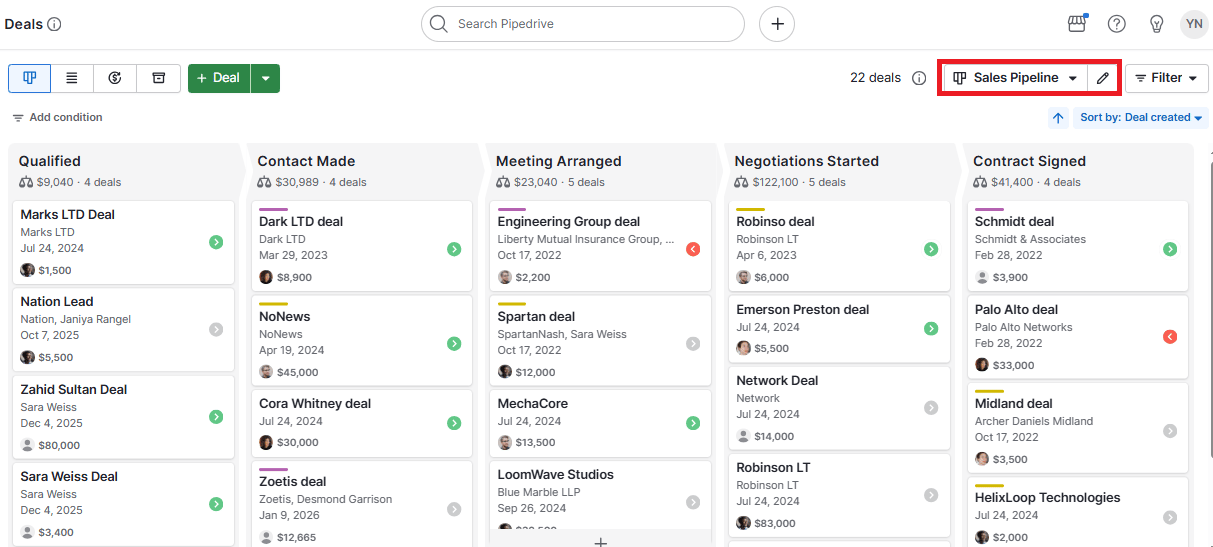
Task: Open the Palo Alto deal title
Action: pos(1016,309)
